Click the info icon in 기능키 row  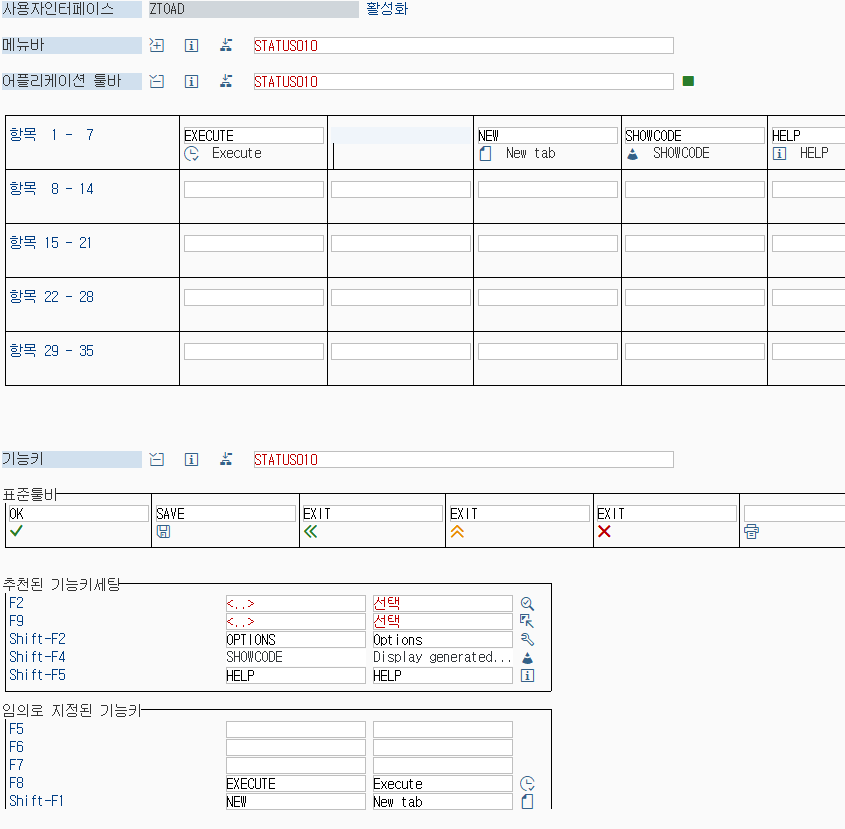point(191,459)
